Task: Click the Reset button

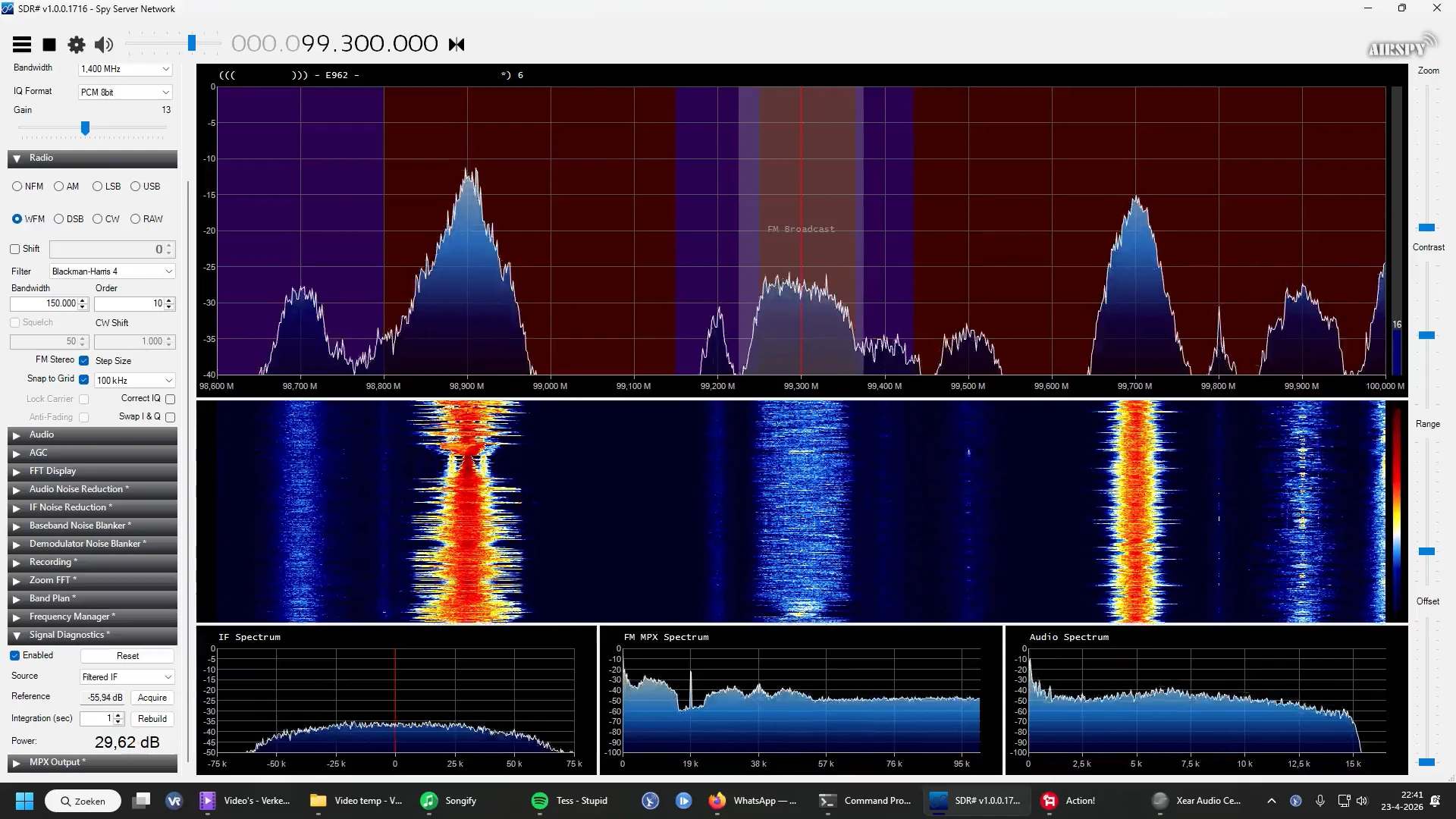Action: tap(127, 656)
